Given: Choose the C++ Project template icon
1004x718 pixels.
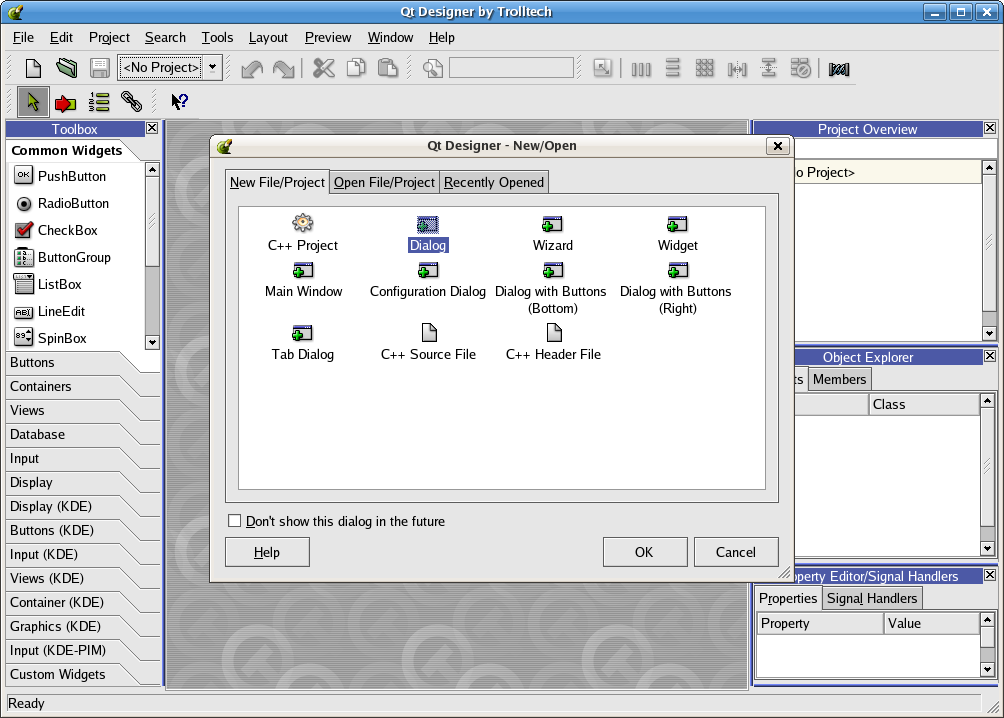Looking at the screenshot, I should point(303,224).
